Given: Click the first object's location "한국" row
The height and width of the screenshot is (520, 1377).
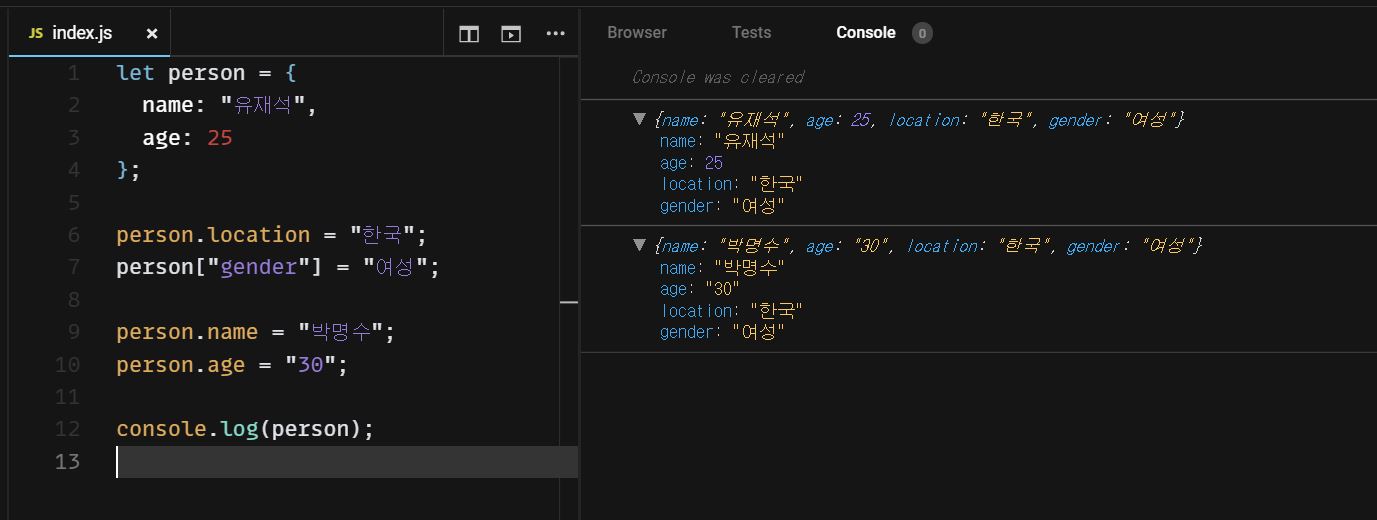Looking at the screenshot, I should [732, 184].
